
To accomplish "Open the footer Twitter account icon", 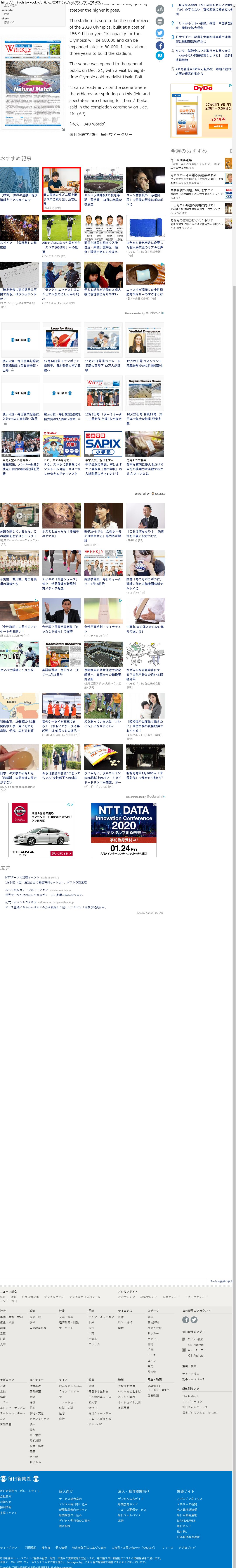I will [194, 1320].
